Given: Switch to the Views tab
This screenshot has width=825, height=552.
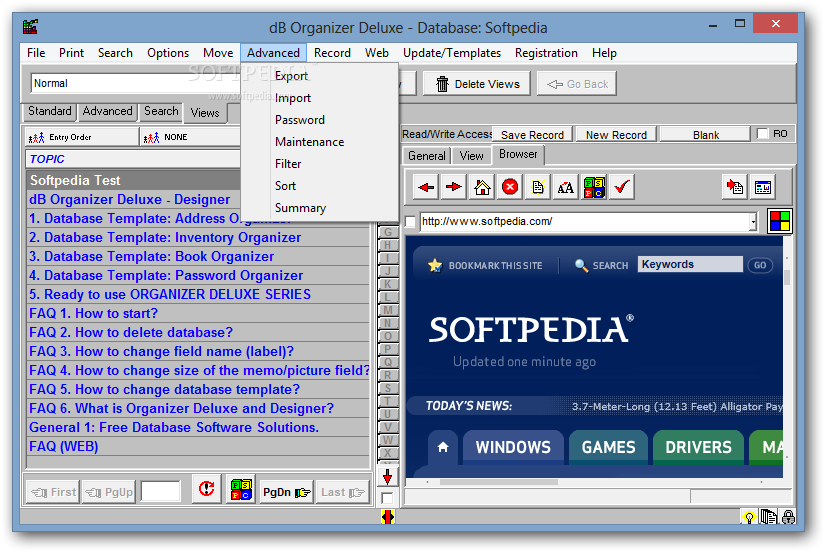Looking at the screenshot, I should [x=205, y=113].
